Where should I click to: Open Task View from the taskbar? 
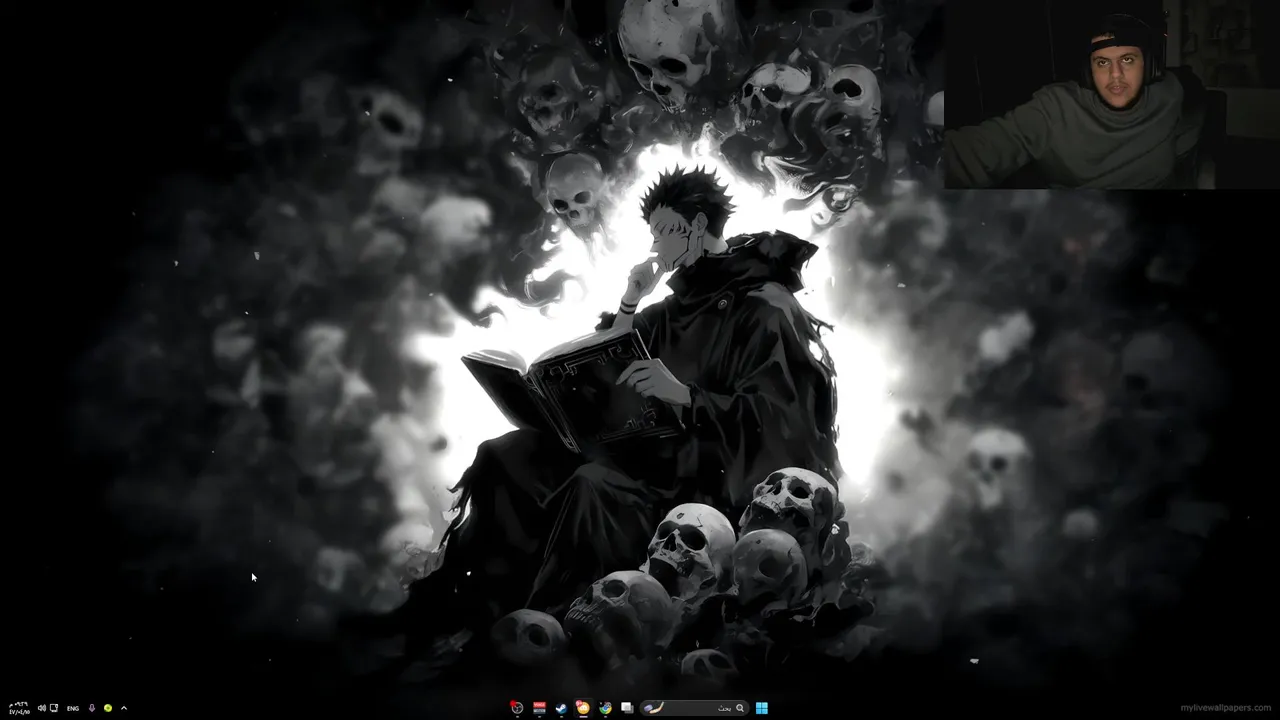pos(627,708)
